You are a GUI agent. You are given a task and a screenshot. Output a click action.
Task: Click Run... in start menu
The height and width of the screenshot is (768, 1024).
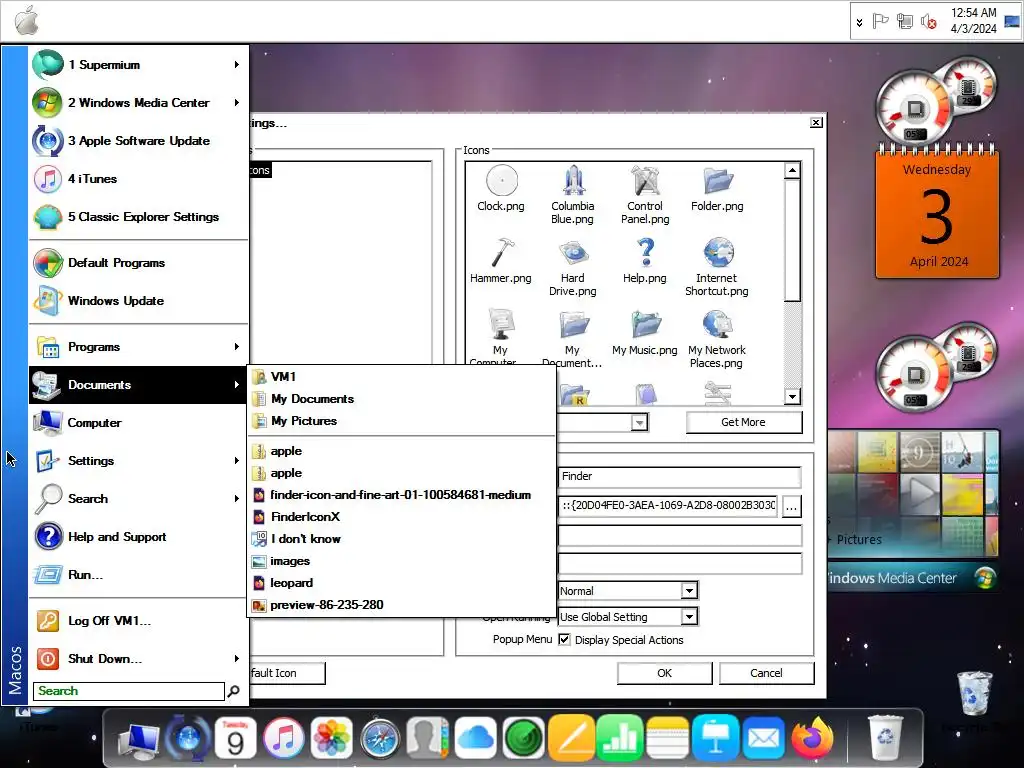coord(138,575)
